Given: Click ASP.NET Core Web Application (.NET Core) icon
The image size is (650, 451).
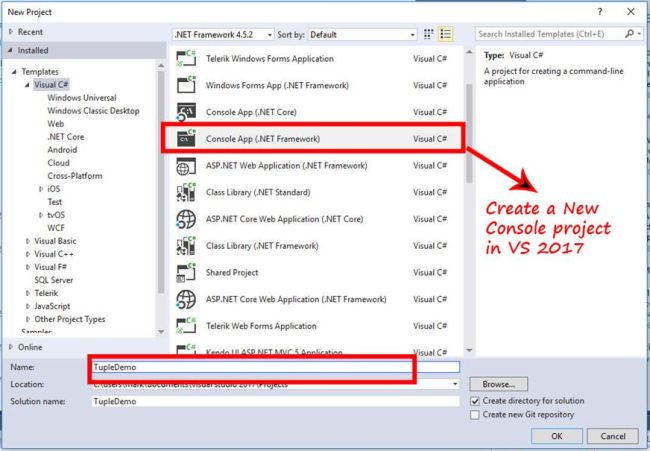Looking at the screenshot, I should [186, 219].
